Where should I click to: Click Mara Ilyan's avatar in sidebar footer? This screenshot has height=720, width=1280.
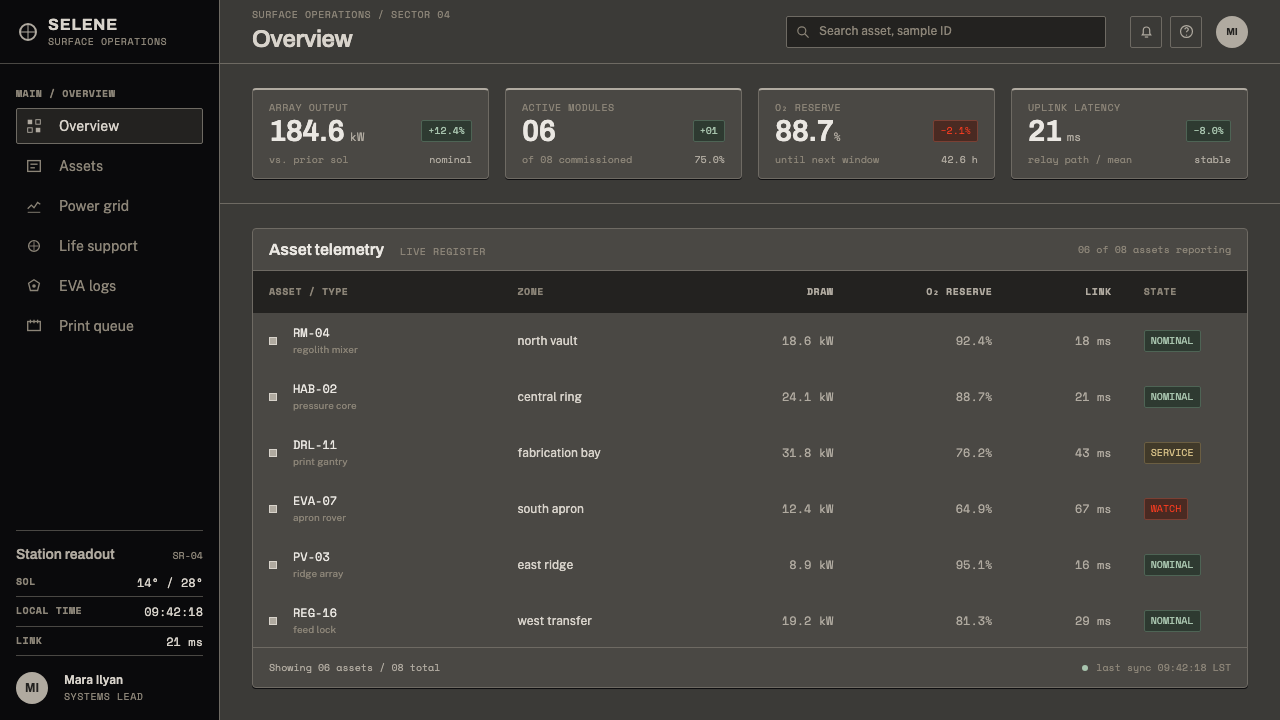[x=32, y=688]
